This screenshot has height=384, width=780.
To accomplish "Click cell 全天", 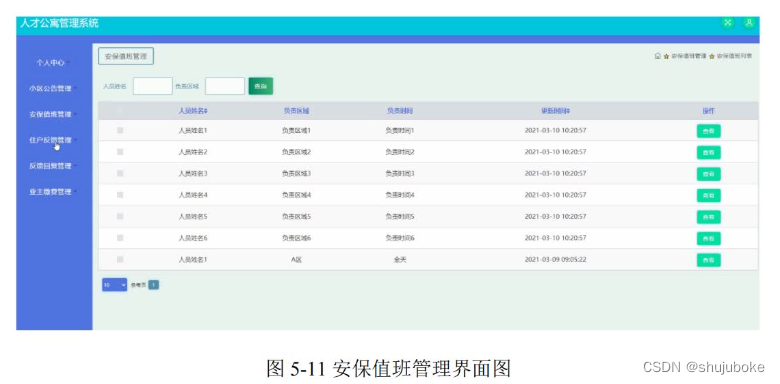I will (400, 259).
